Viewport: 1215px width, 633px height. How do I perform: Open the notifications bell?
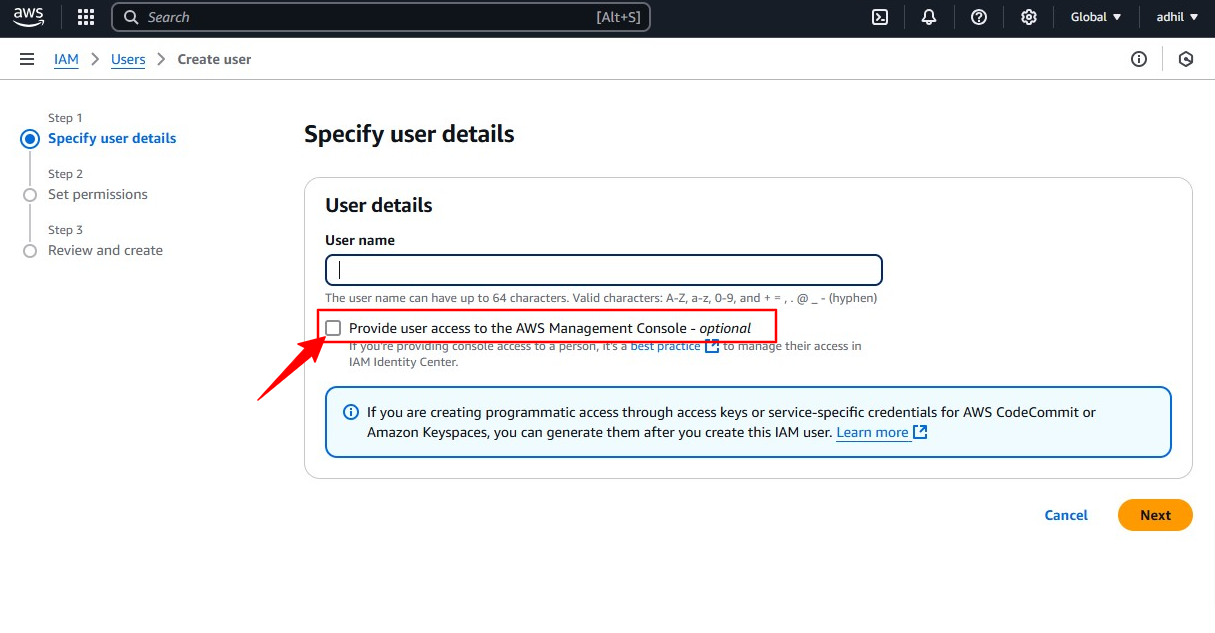[929, 17]
